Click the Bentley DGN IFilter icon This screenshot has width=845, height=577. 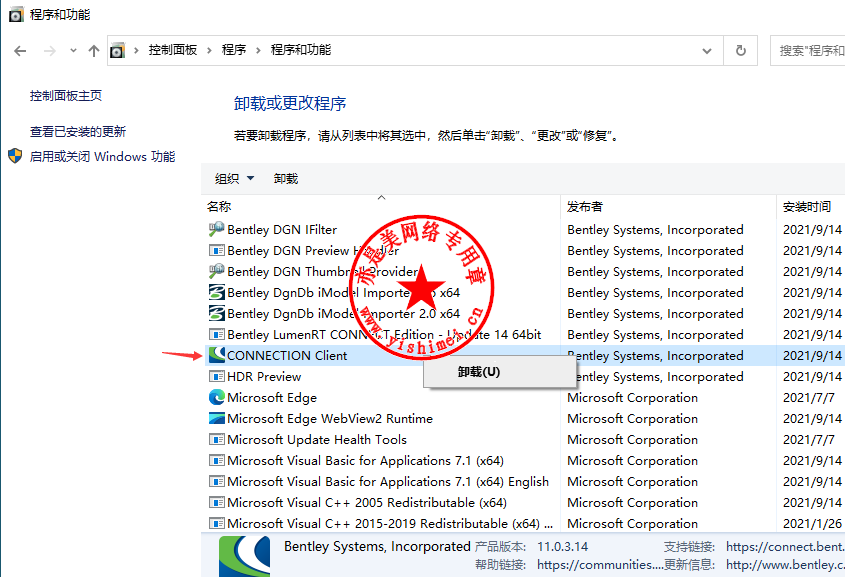pos(217,230)
